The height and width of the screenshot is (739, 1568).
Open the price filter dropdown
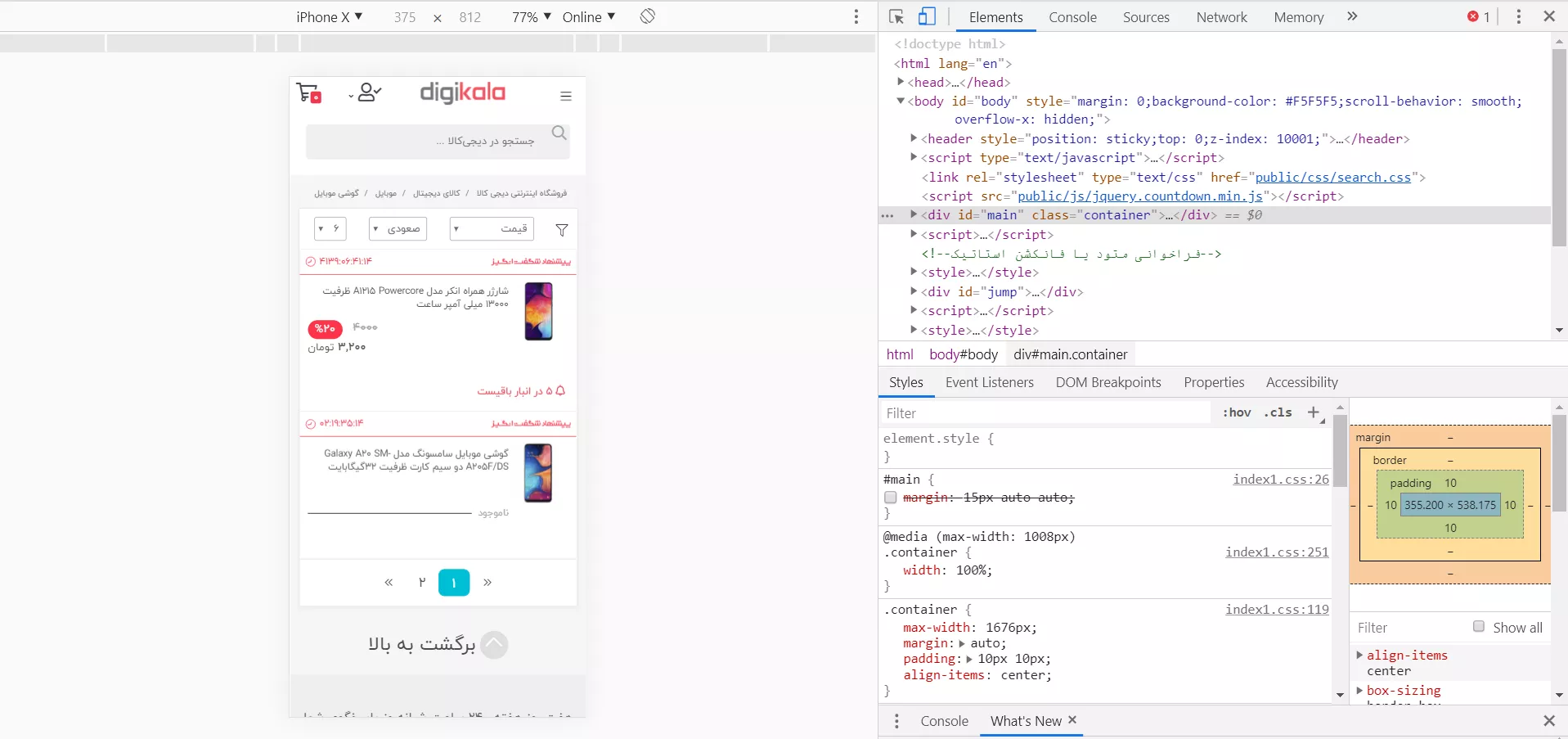click(x=492, y=228)
